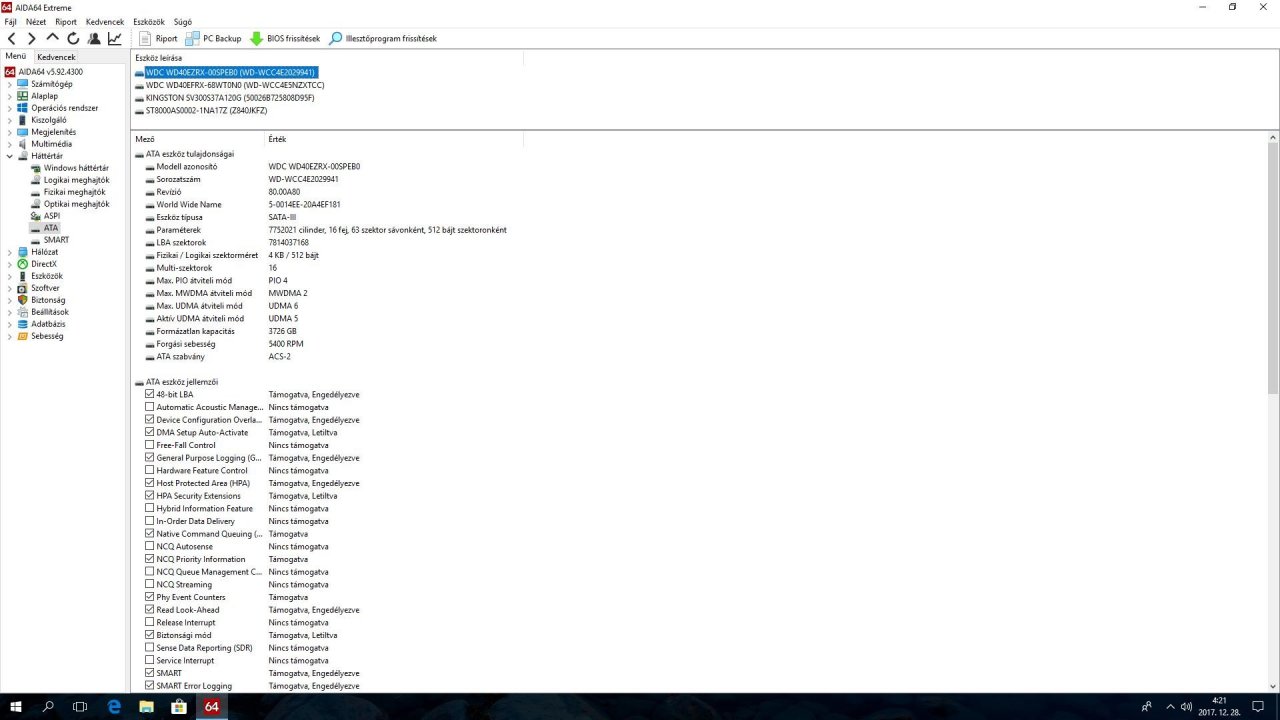The width and height of the screenshot is (1280, 720).
Task: Select the DirectX tree item
Action: [44, 264]
